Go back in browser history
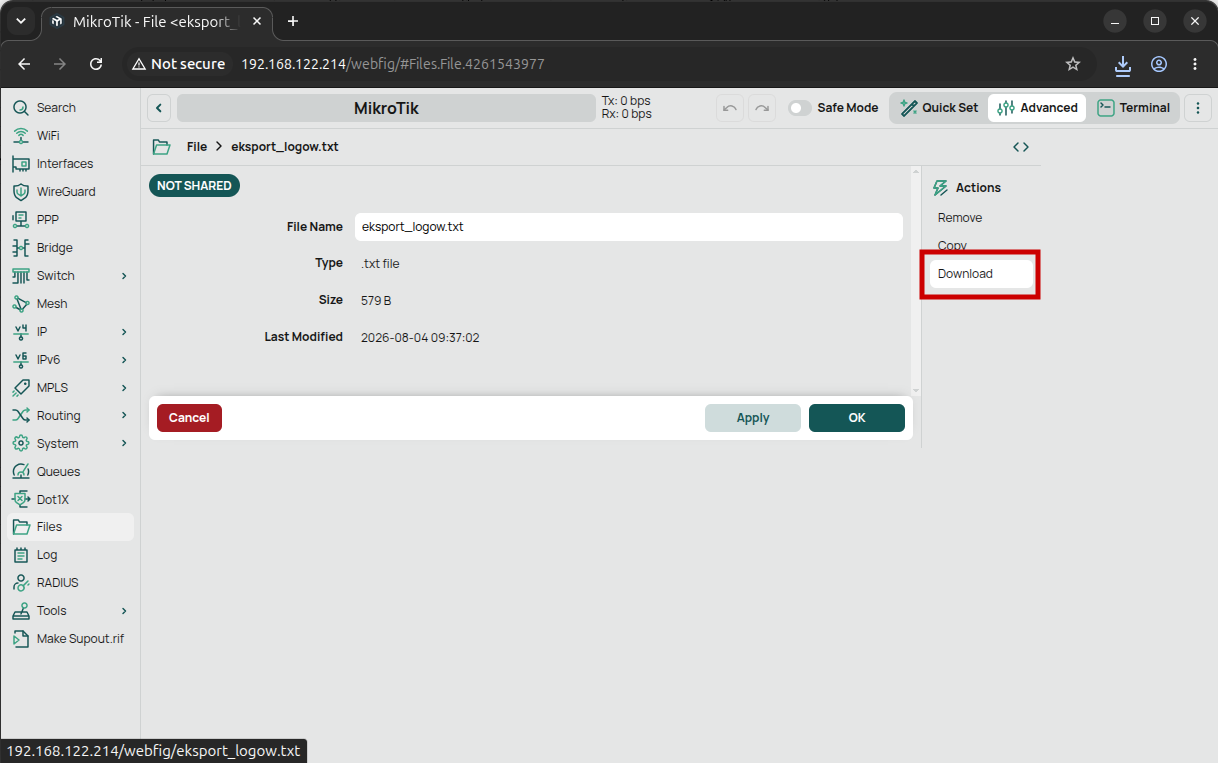The width and height of the screenshot is (1218, 763). 24,64
